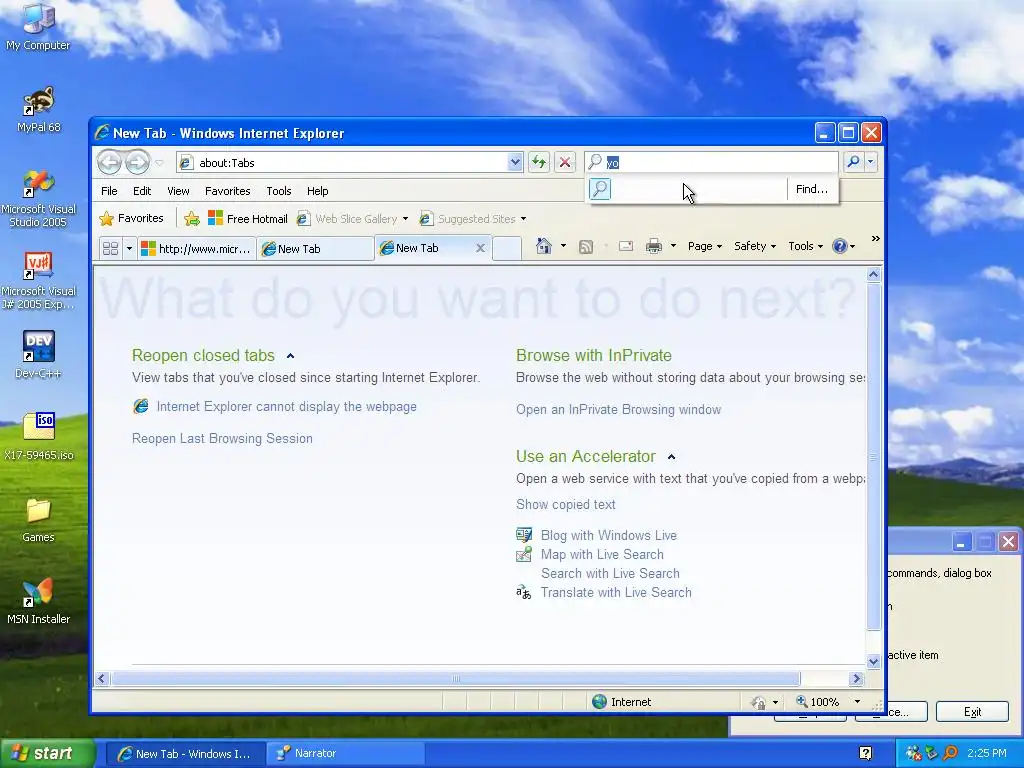1024x768 pixels.
Task: Click the search magnifier button
Action: 853,162
